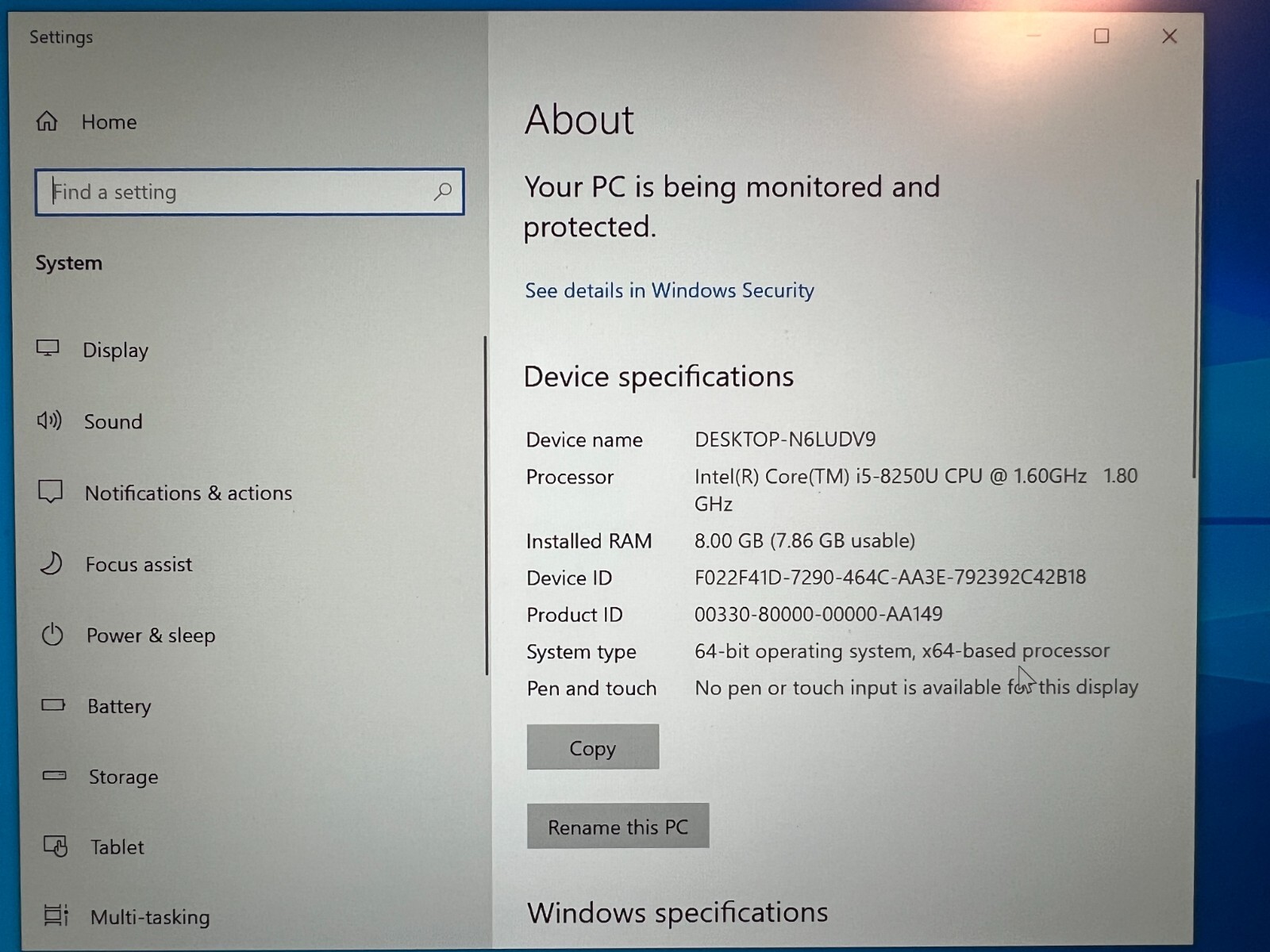Copy the device specifications
This screenshot has height=952, width=1270.
[592, 747]
